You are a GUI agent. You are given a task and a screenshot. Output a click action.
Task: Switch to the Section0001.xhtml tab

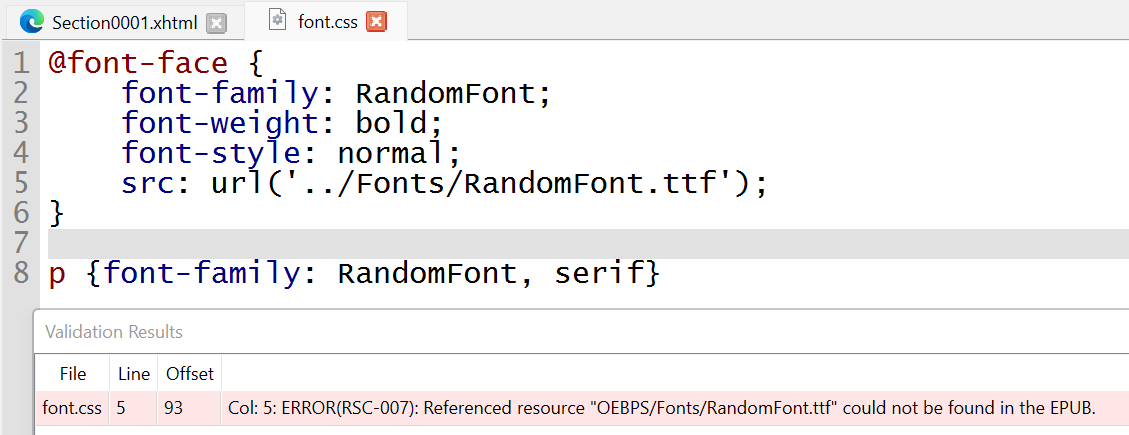point(124,22)
